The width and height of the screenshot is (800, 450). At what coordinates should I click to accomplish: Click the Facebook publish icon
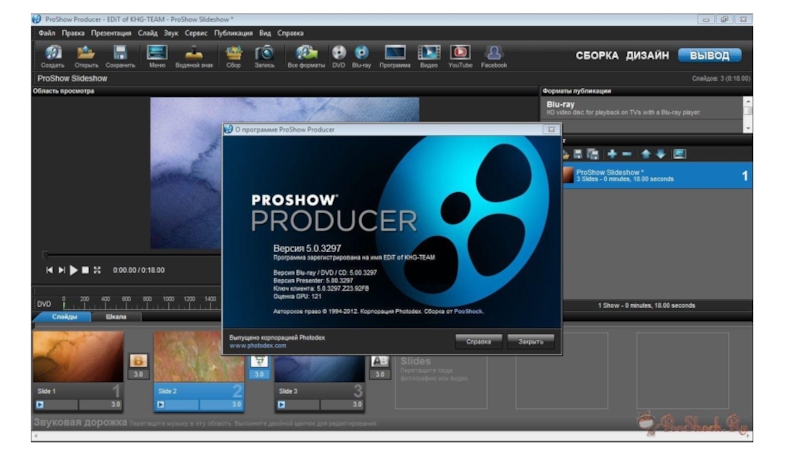(494, 54)
